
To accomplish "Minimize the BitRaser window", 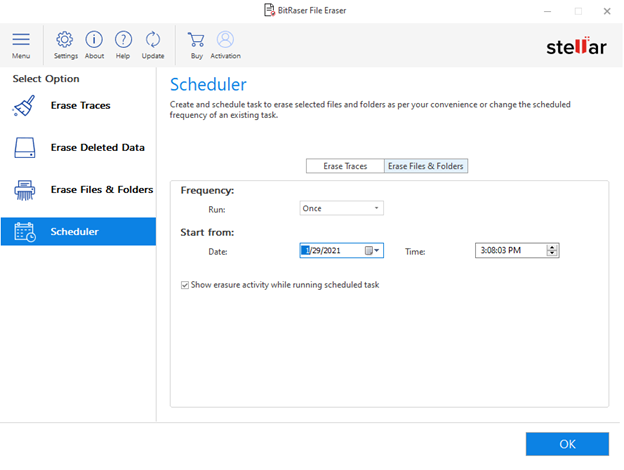I will click(x=548, y=11).
